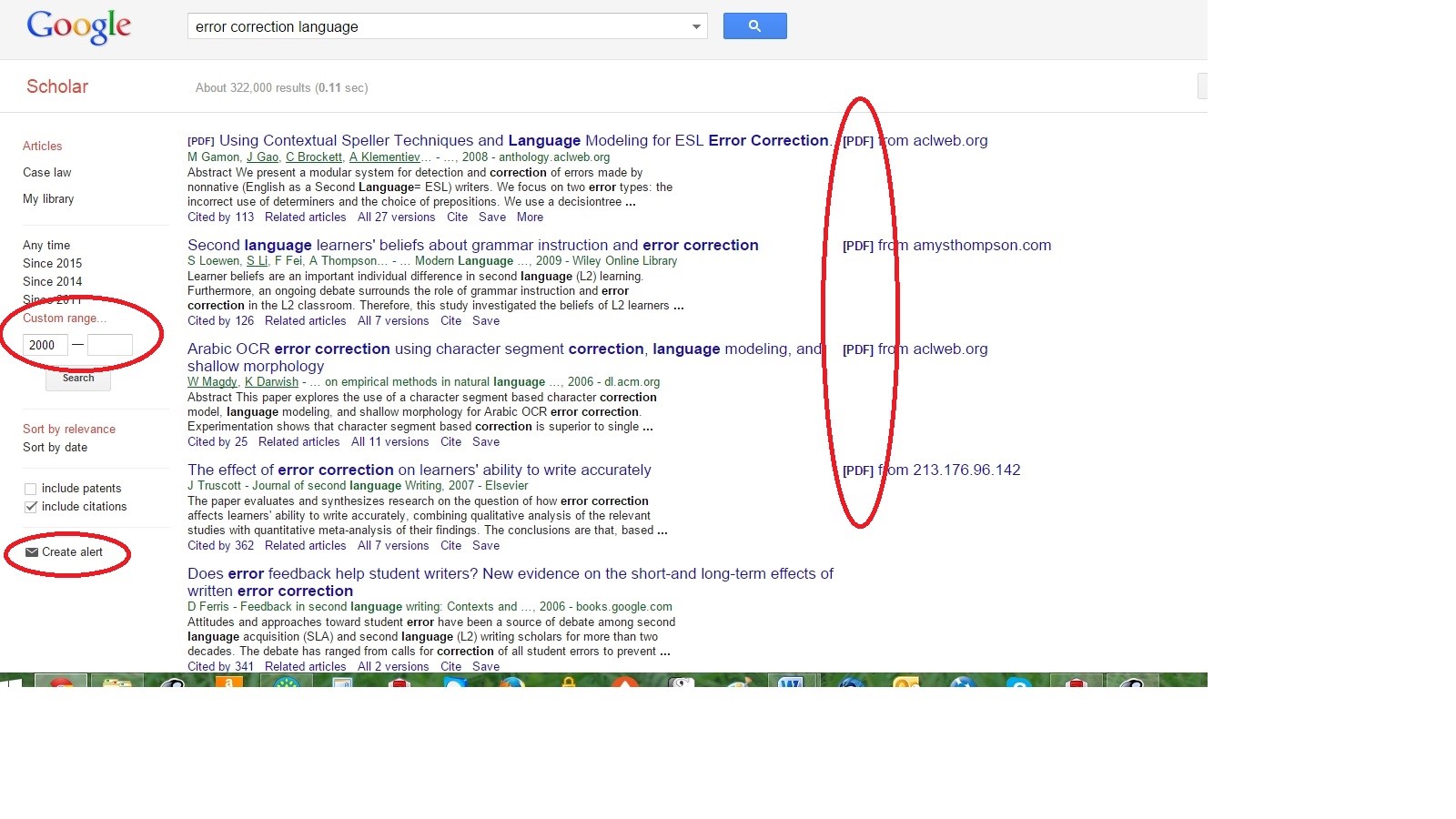
Task: Click the blue magnifier search button
Action: [x=754, y=25]
